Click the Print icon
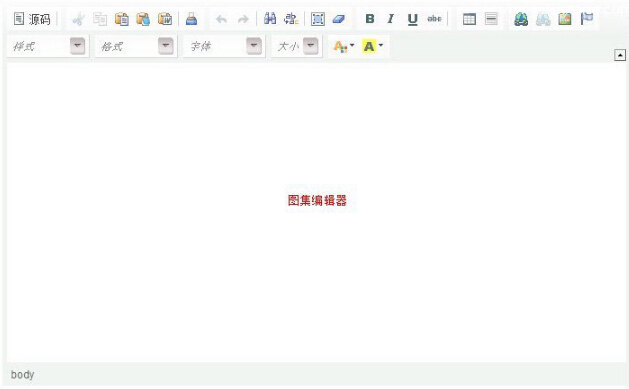 [191, 19]
